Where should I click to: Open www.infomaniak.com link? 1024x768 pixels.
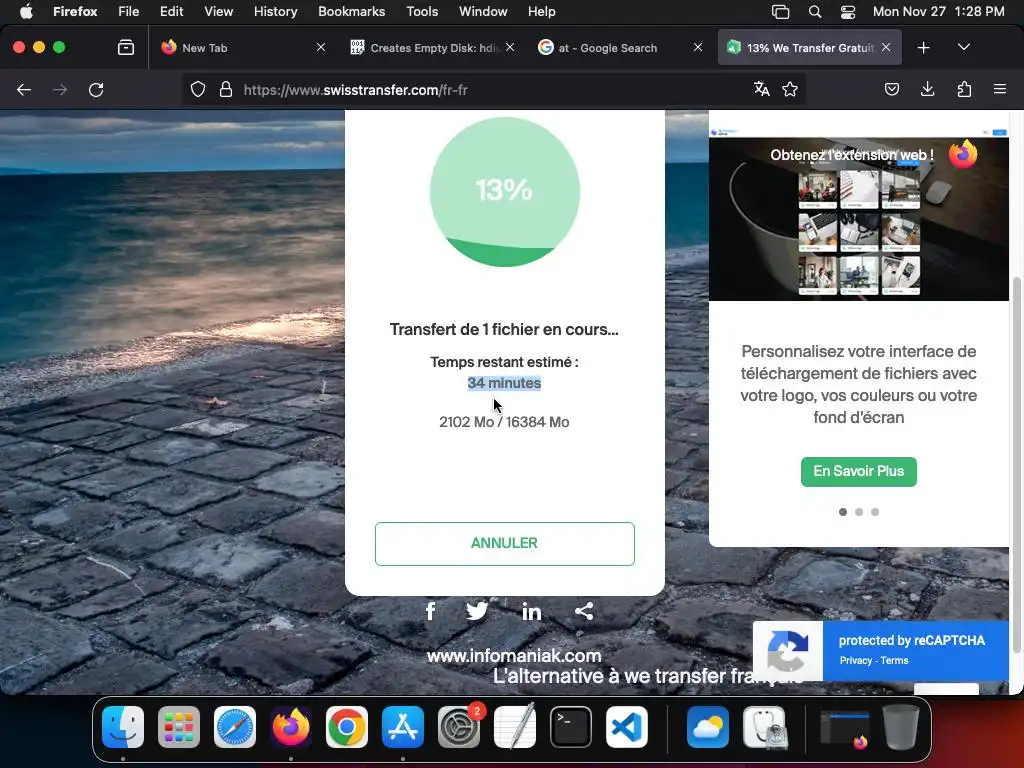pos(514,655)
